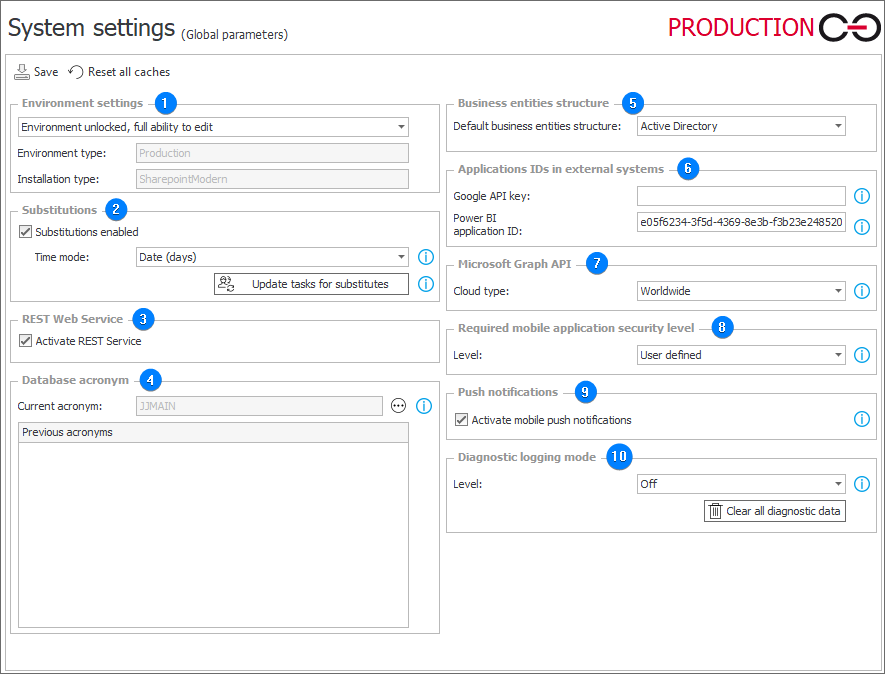The image size is (885, 674).
Task: Click the Google API key input field
Action: [x=741, y=196]
